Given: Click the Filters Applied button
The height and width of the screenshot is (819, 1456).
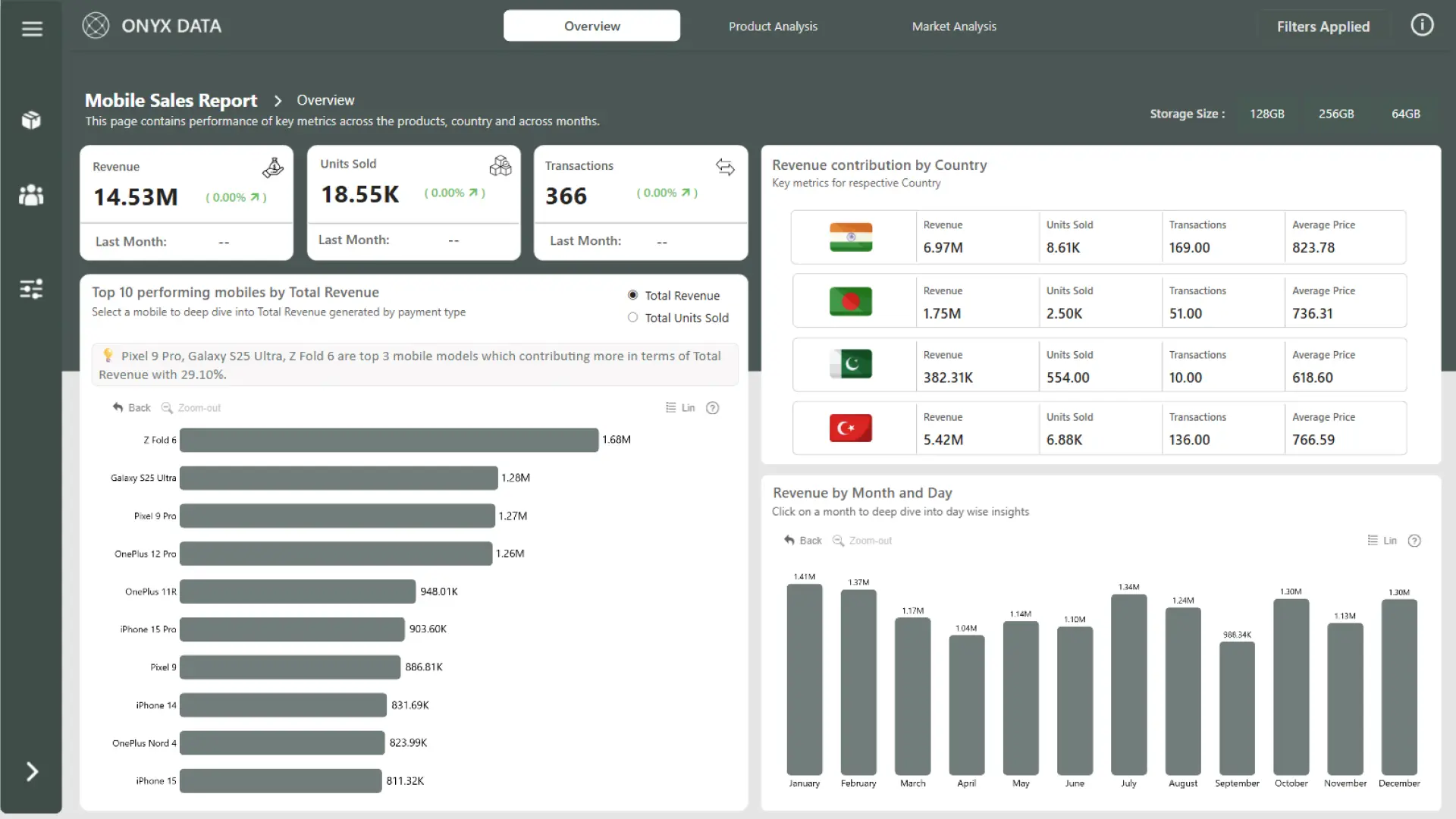Looking at the screenshot, I should click(1323, 27).
